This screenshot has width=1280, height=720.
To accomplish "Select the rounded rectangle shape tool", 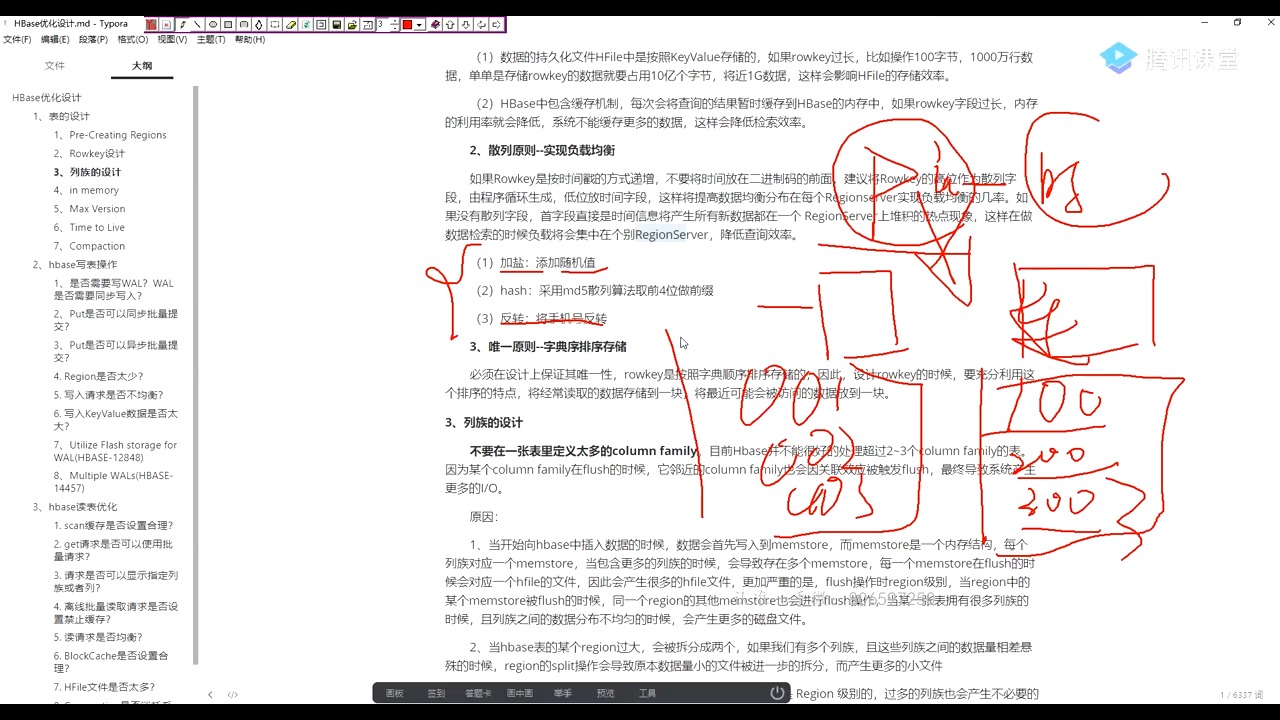I will pos(243,24).
